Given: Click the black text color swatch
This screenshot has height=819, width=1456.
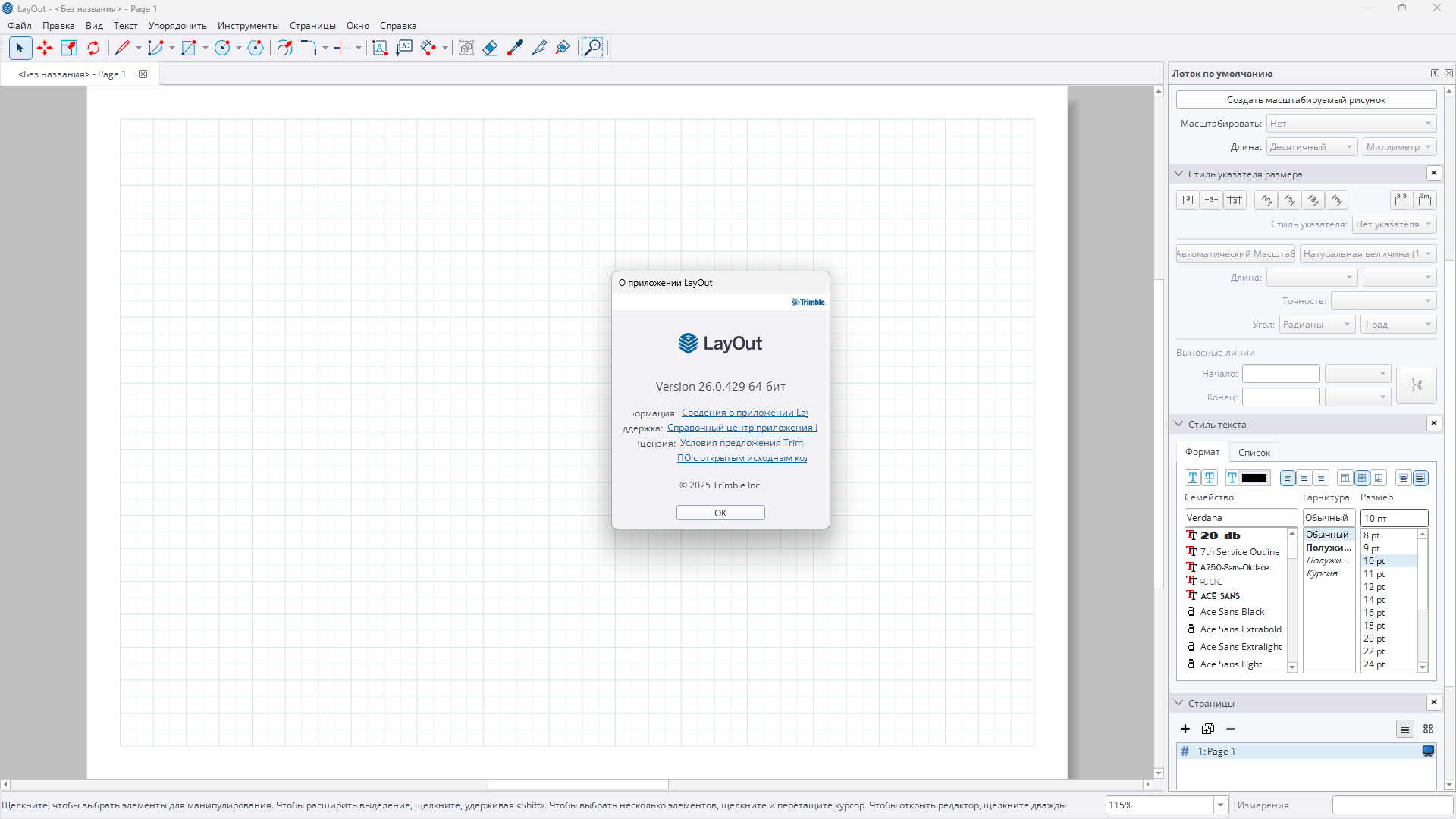Looking at the screenshot, I should (x=1254, y=478).
